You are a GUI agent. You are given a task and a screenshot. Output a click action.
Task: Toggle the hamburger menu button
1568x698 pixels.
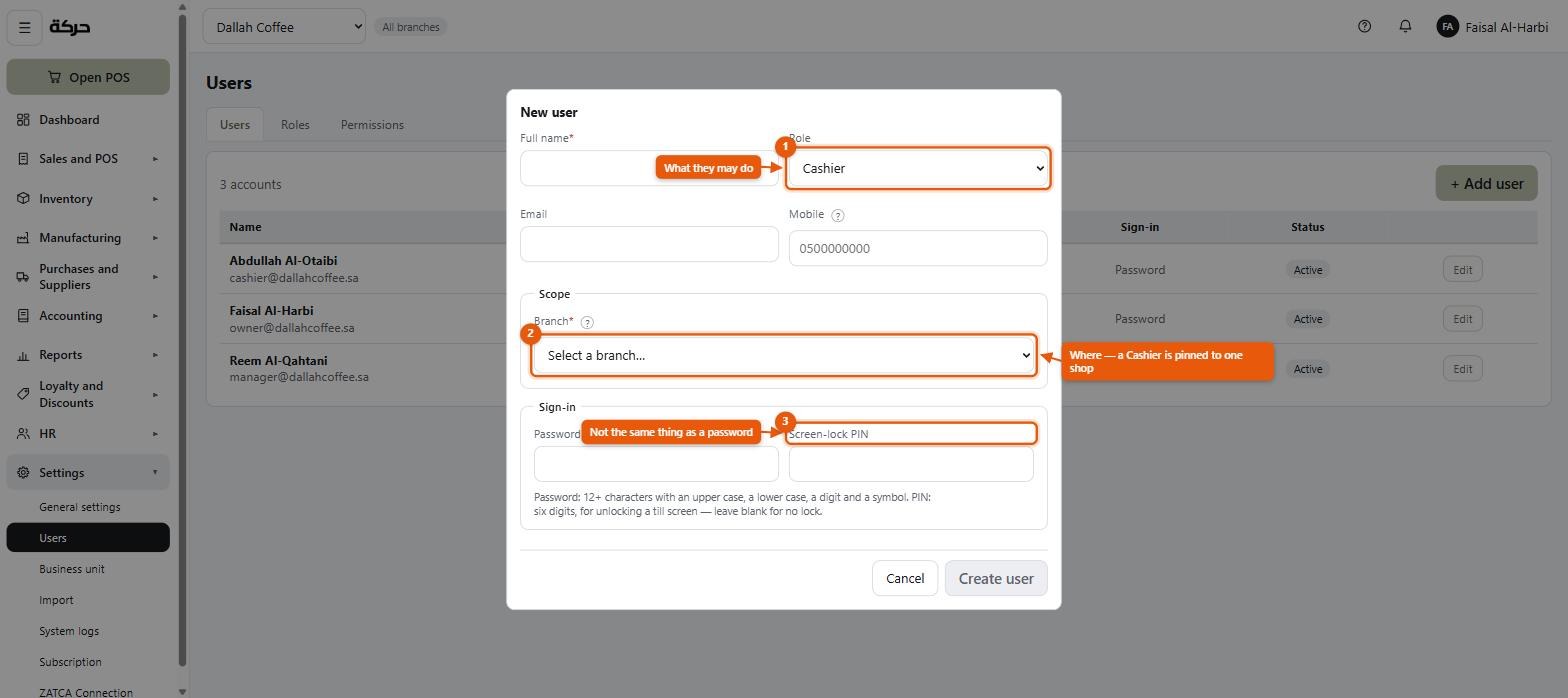[x=25, y=27]
